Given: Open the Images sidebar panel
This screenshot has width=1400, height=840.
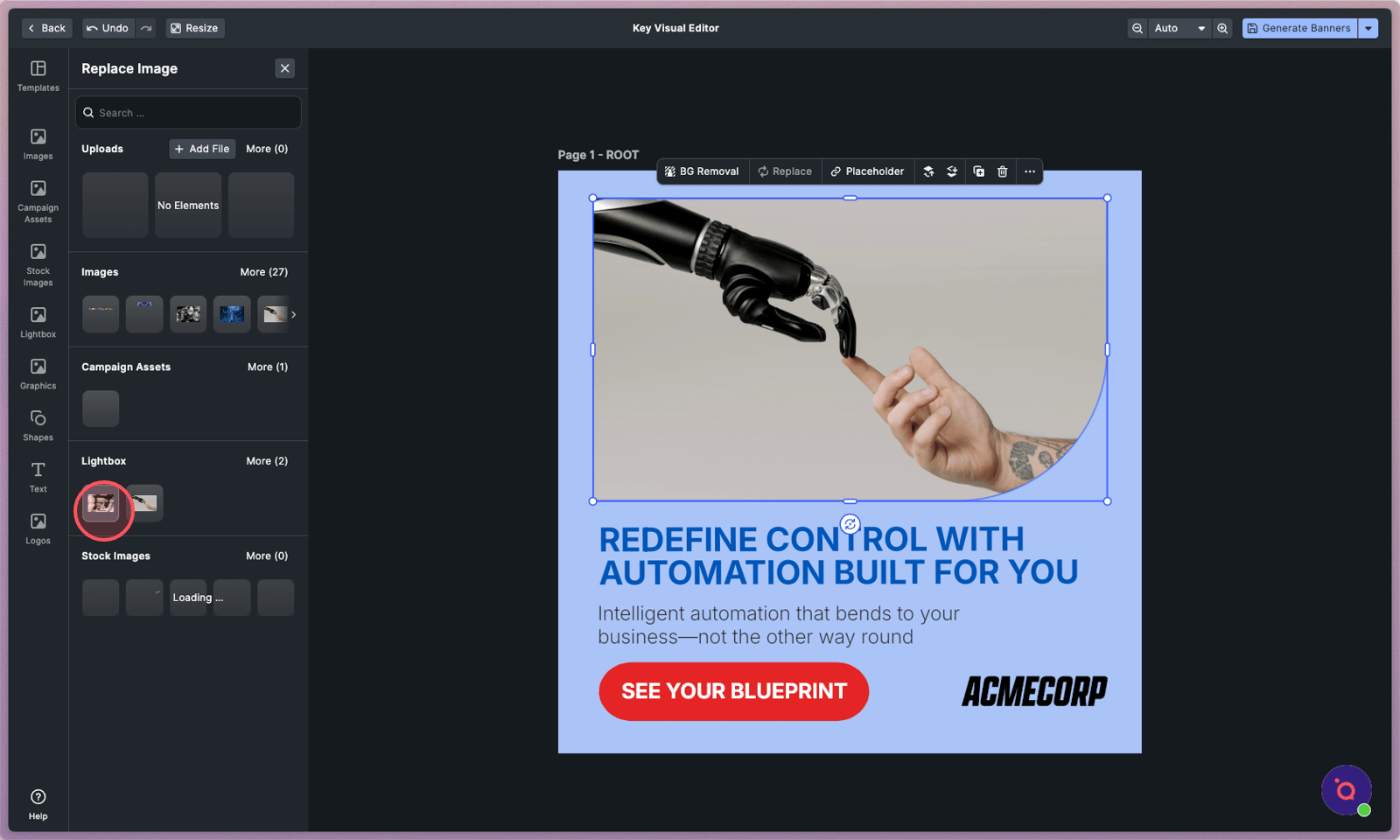Looking at the screenshot, I should pos(38,144).
